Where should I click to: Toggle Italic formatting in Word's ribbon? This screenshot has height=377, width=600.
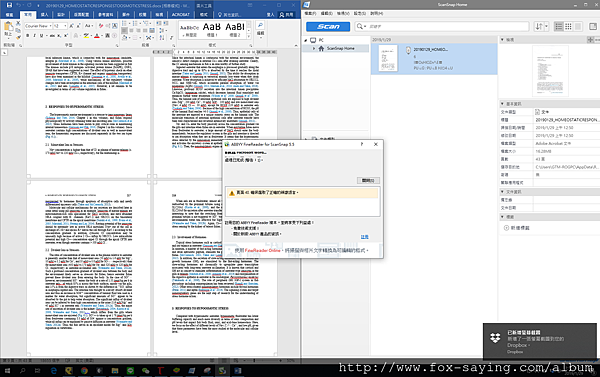[34, 36]
